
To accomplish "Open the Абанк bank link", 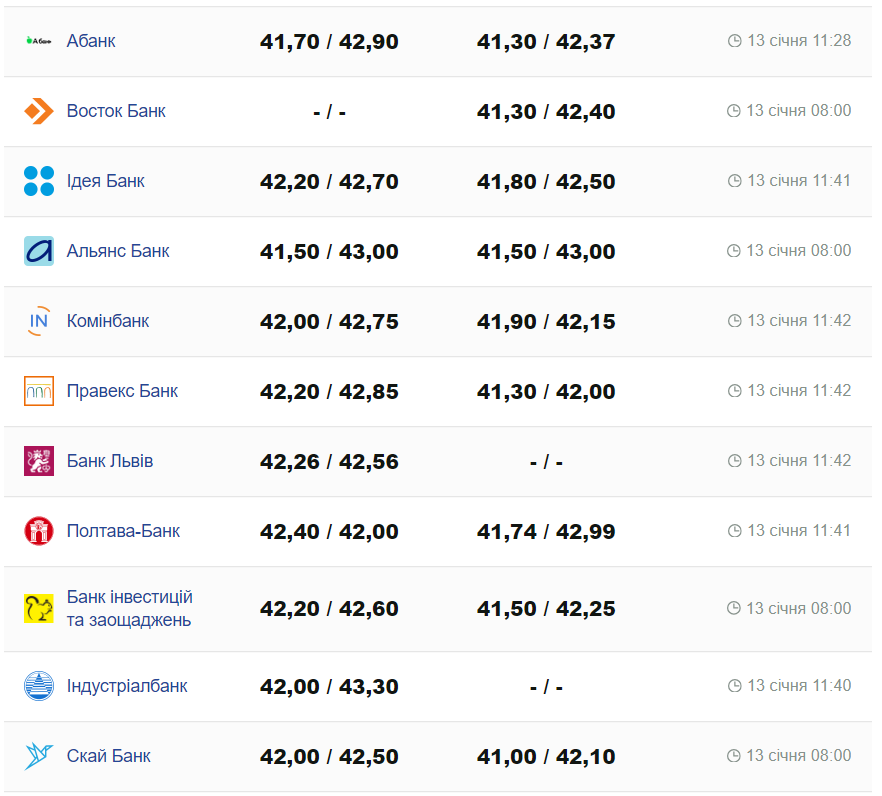I will point(91,41).
